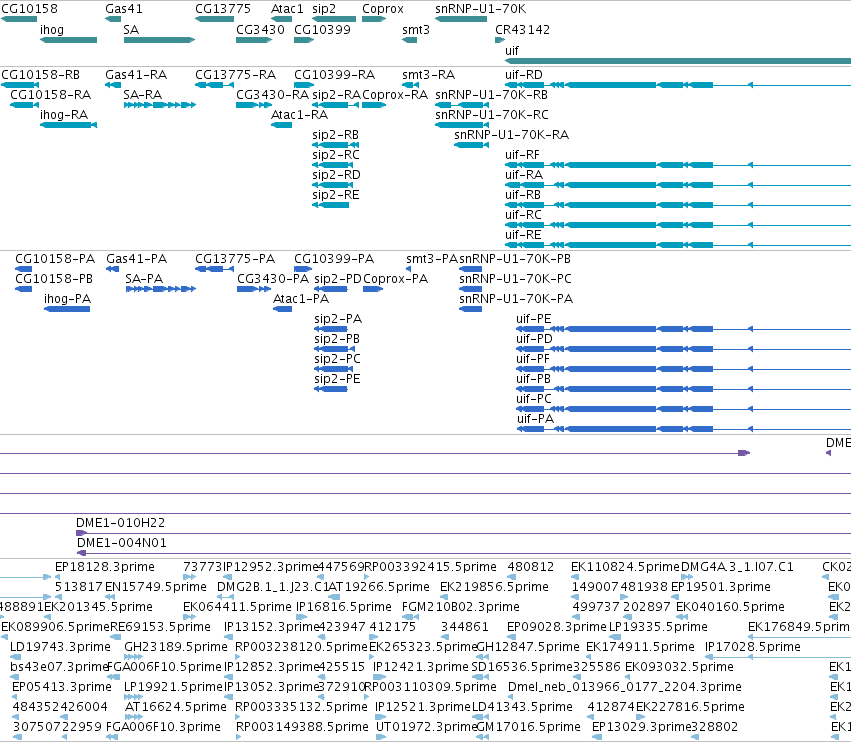851x742 pixels.
Task: Select the SA-PA protein label
Action: [x=144, y=279]
